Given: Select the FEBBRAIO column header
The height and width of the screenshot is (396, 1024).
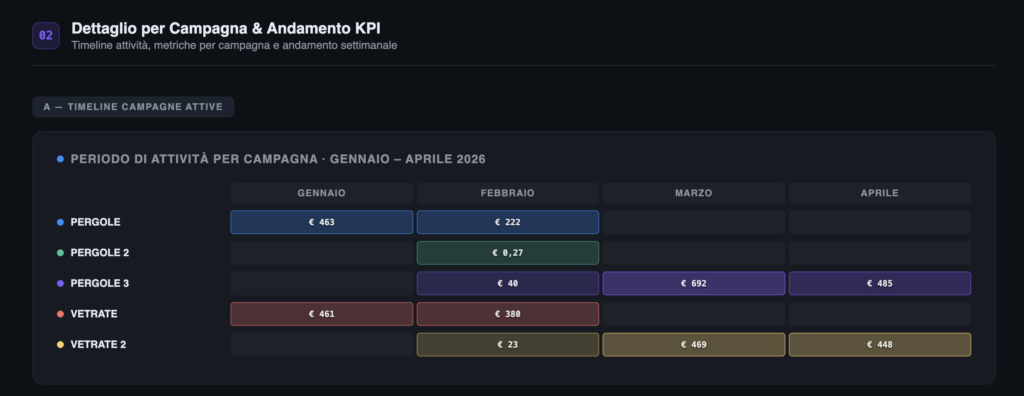Looking at the screenshot, I should (x=507, y=193).
